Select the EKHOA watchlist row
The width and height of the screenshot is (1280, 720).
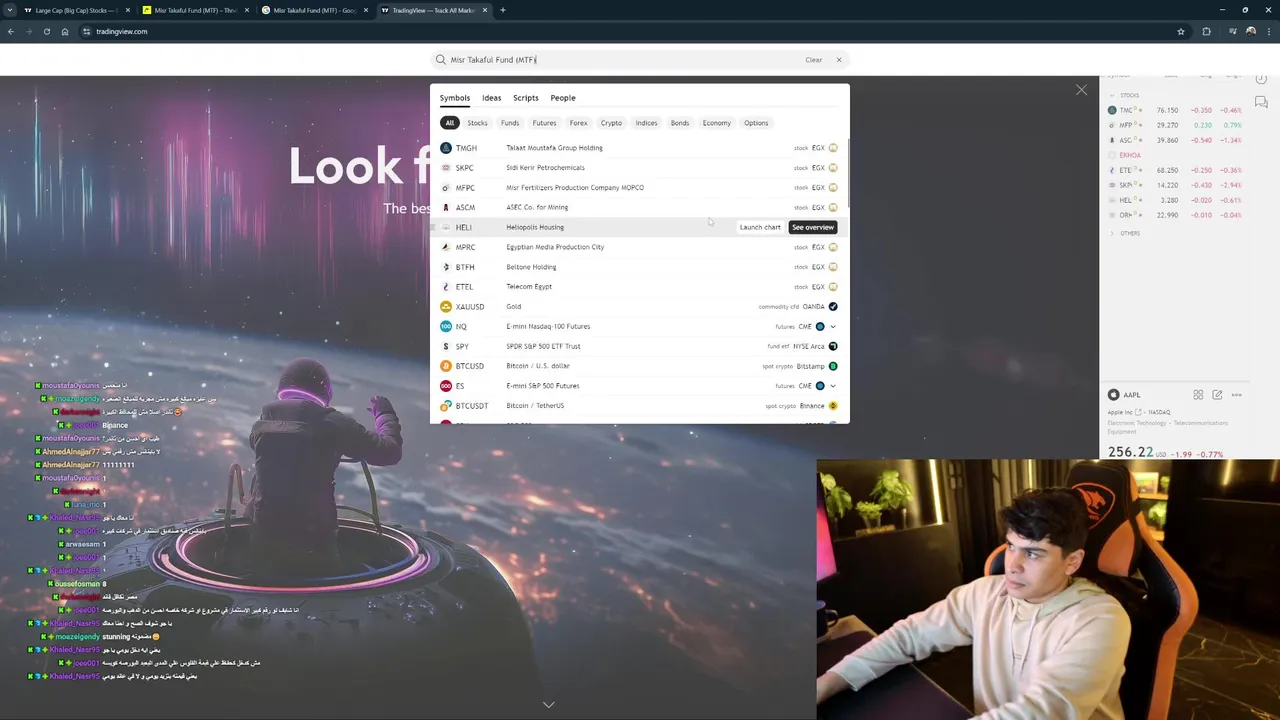[1174, 155]
